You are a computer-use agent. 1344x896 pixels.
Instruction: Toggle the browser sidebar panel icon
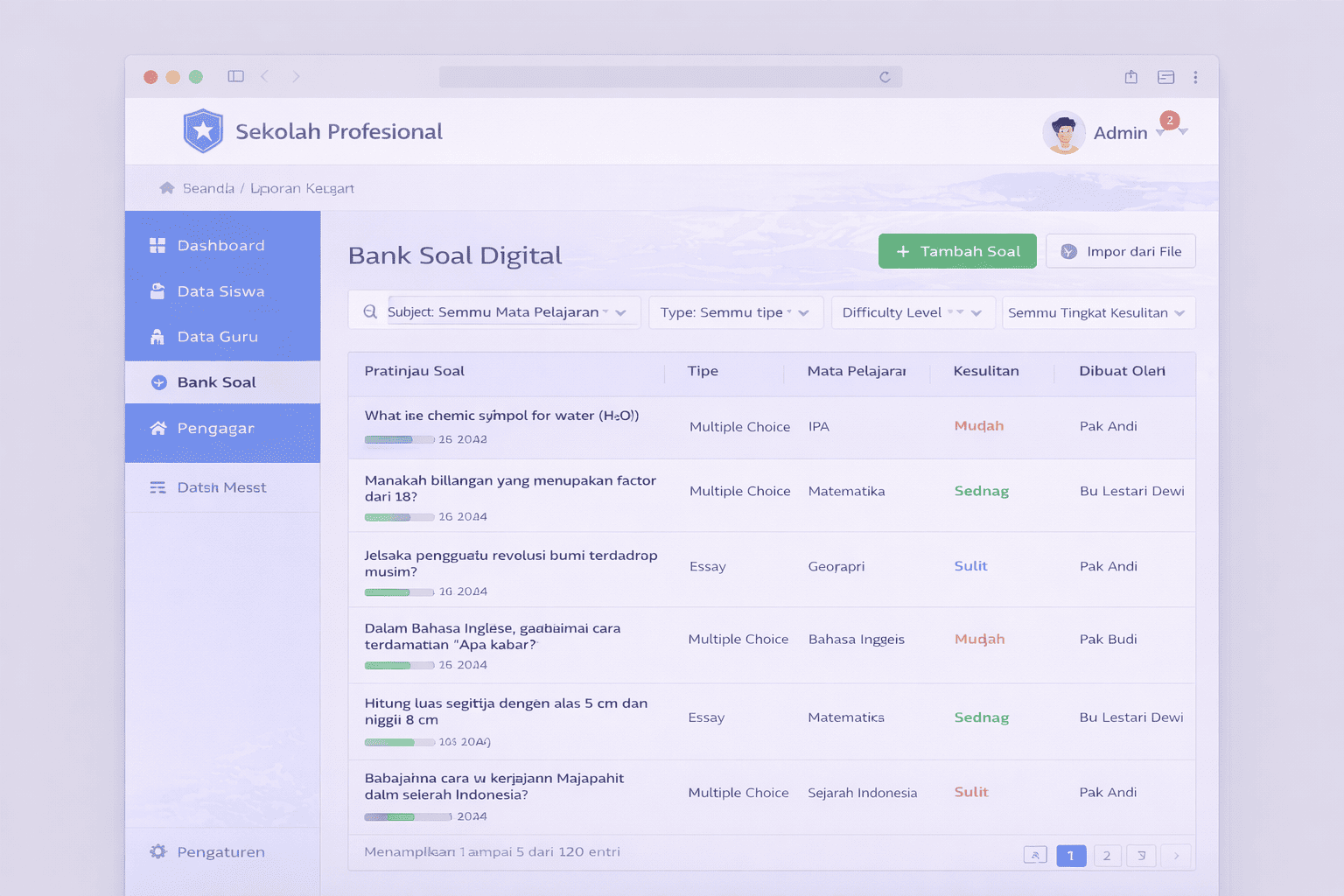(235, 77)
